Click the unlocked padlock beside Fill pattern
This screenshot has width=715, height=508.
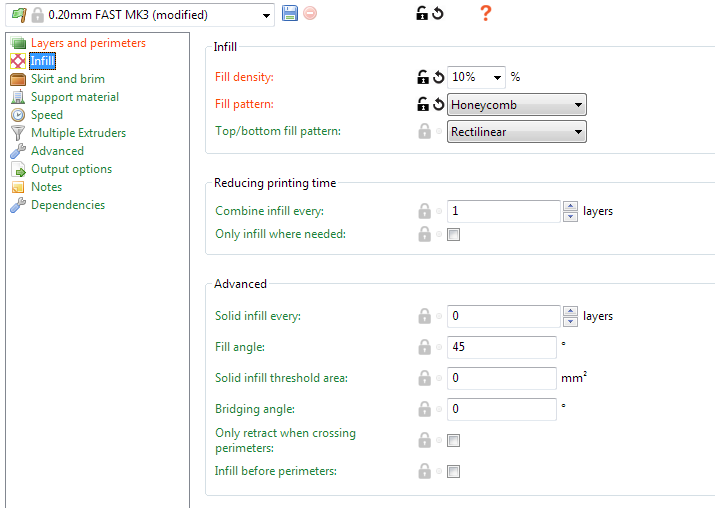coord(423,104)
